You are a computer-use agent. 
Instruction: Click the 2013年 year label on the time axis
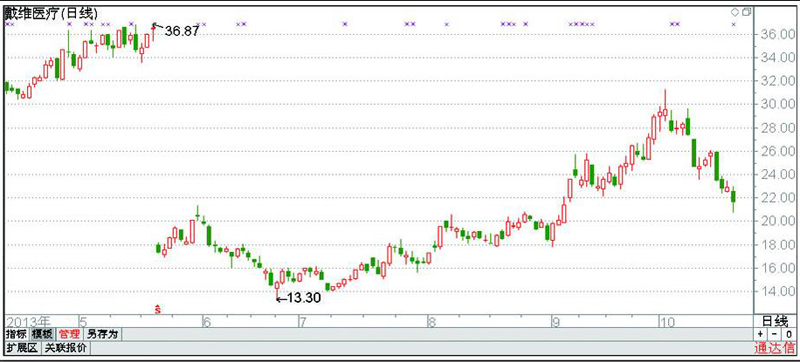(x=28, y=322)
